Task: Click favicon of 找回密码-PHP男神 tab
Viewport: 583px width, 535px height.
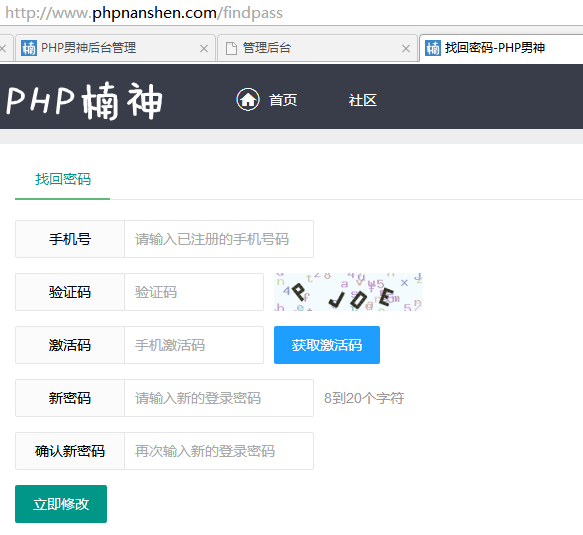Action: pyautogui.click(x=433, y=48)
